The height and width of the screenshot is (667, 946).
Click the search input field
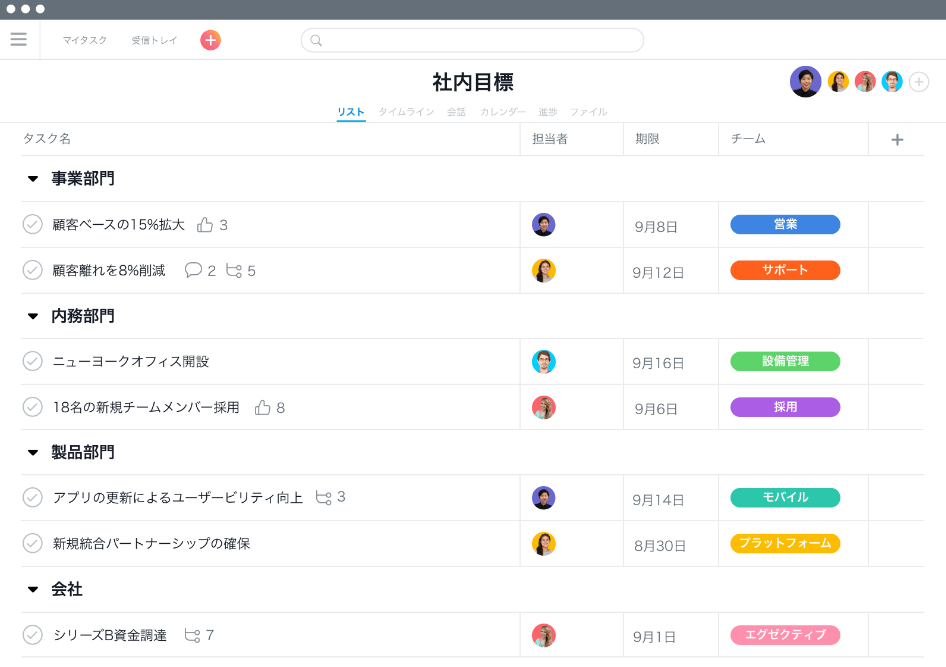[x=472, y=40]
